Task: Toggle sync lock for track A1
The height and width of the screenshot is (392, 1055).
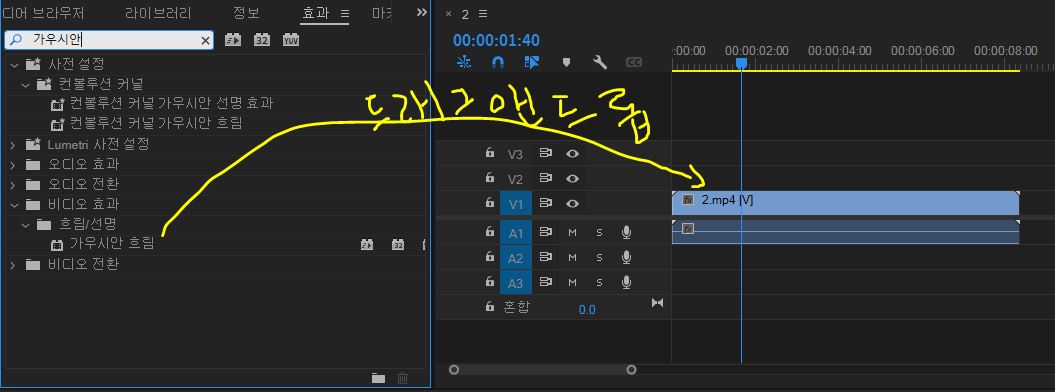Action: pos(545,232)
